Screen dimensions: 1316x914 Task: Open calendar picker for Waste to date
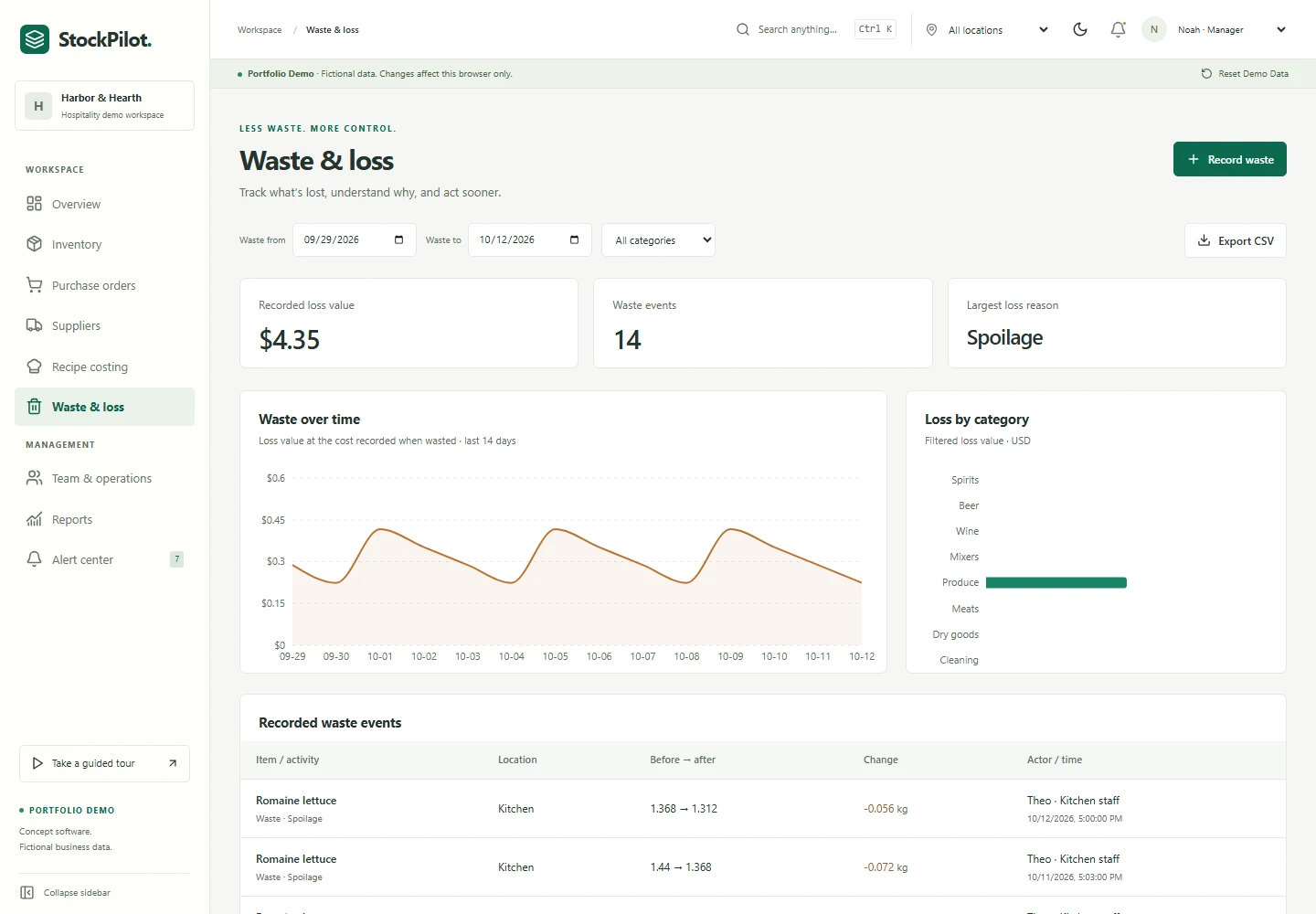574,239
